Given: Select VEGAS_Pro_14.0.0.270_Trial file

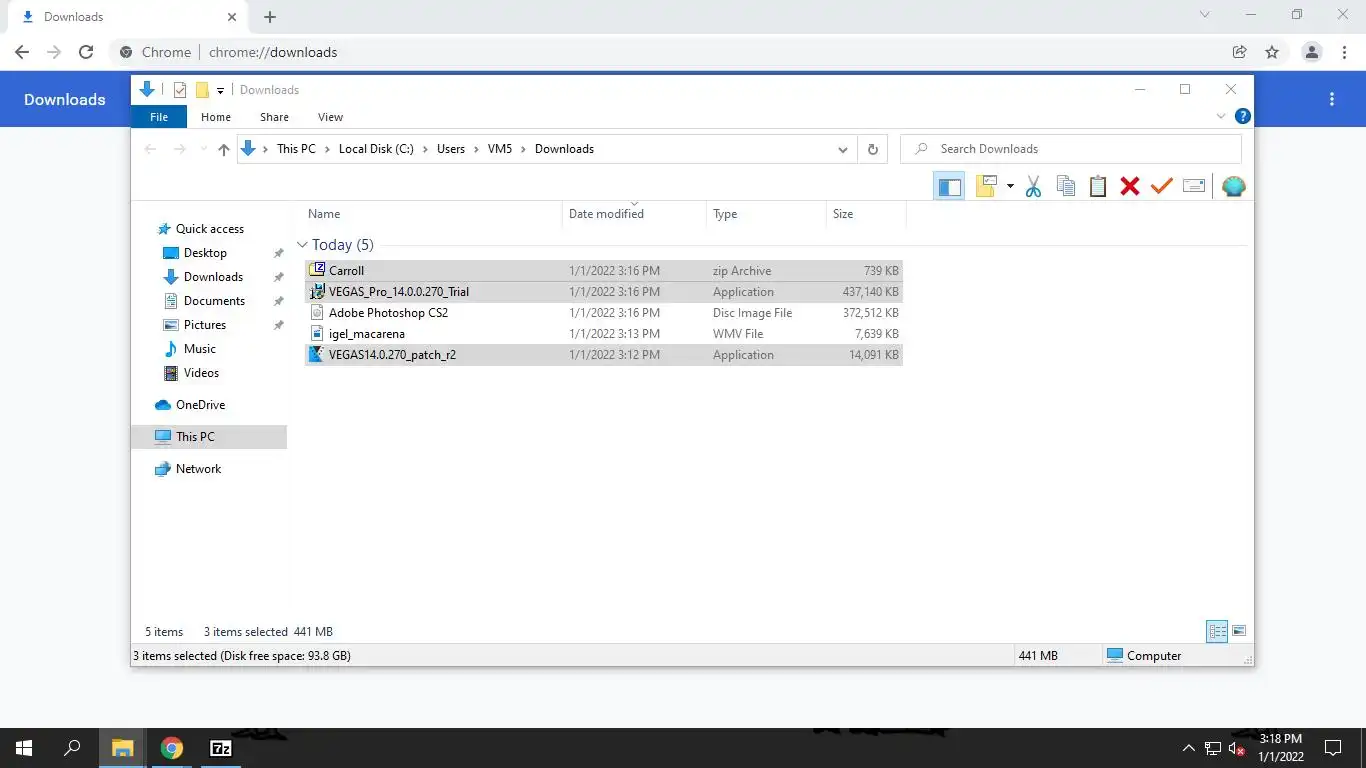Looking at the screenshot, I should pos(604,292).
